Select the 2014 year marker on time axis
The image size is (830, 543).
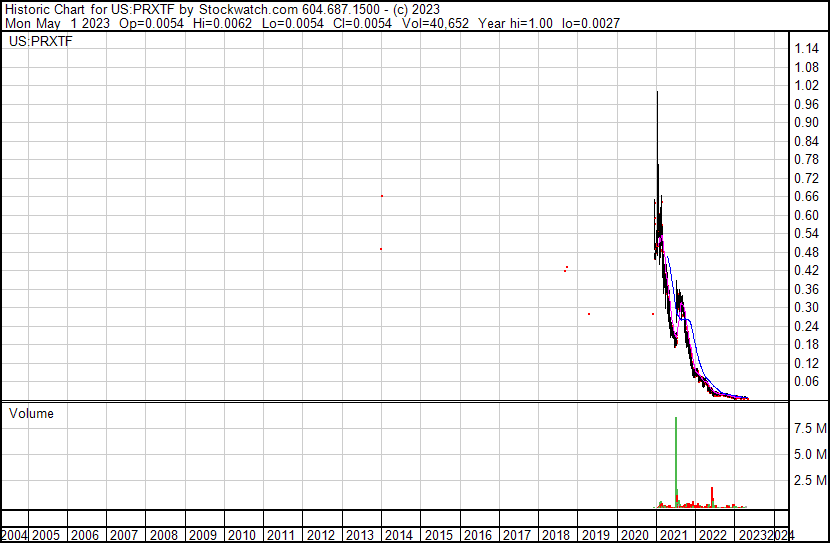[x=398, y=535]
